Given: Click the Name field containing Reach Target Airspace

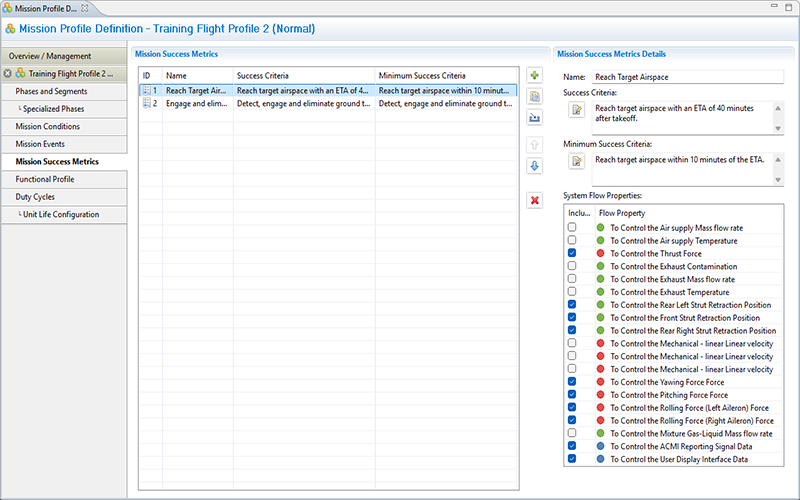Looking at the screenshot, I should tap(687, 77).
